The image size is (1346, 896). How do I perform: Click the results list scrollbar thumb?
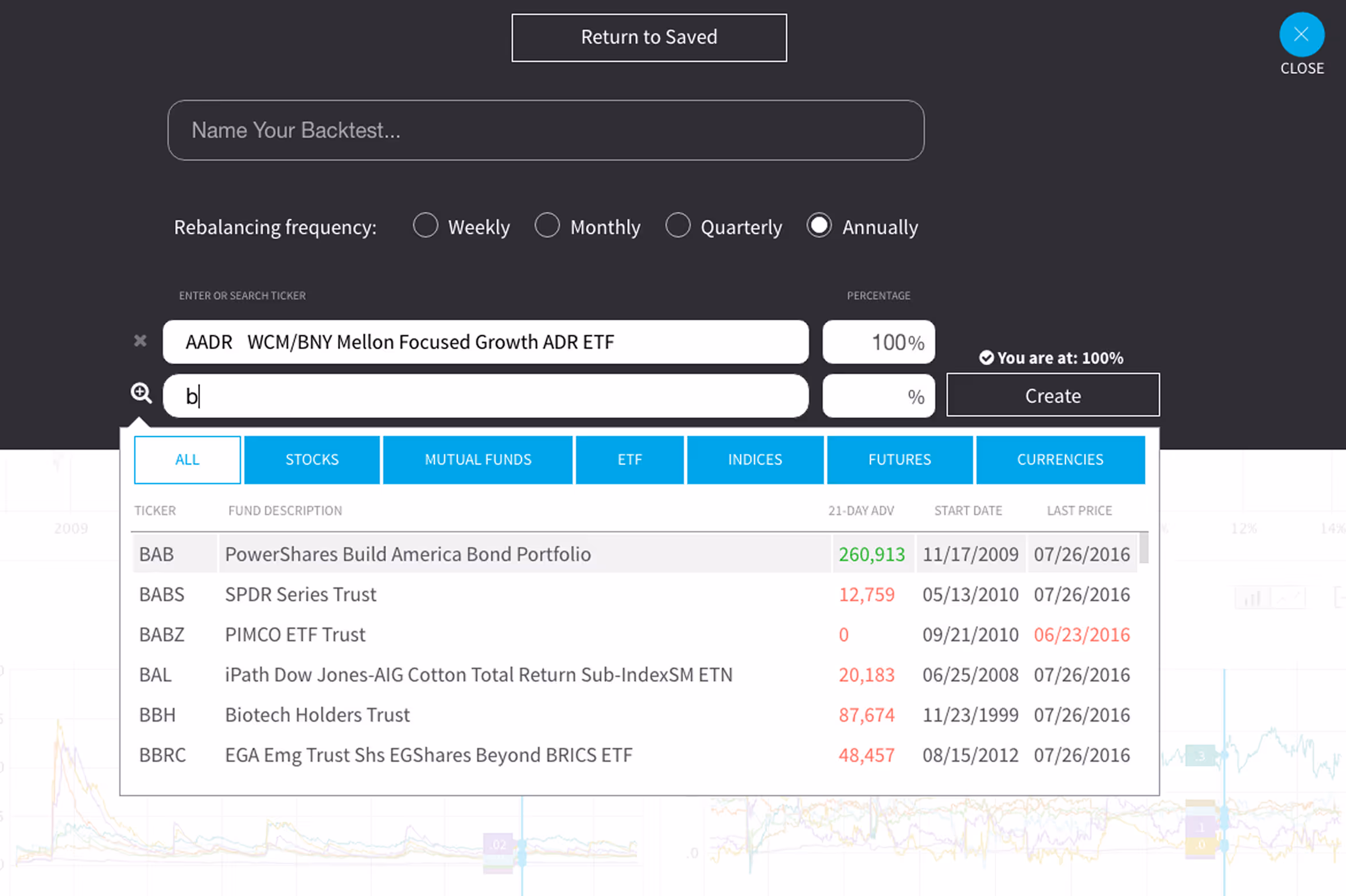pyautogui.click(x=1143, y=548)
